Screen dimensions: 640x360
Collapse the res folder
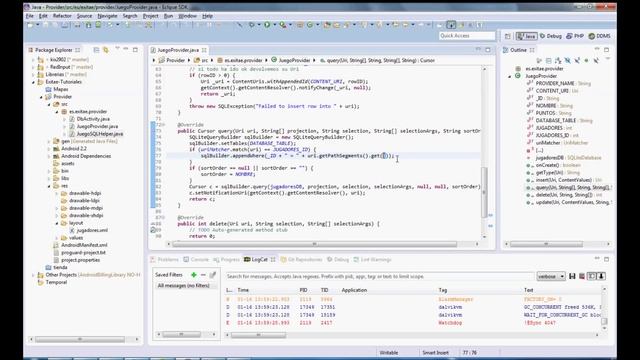(49, 186)
